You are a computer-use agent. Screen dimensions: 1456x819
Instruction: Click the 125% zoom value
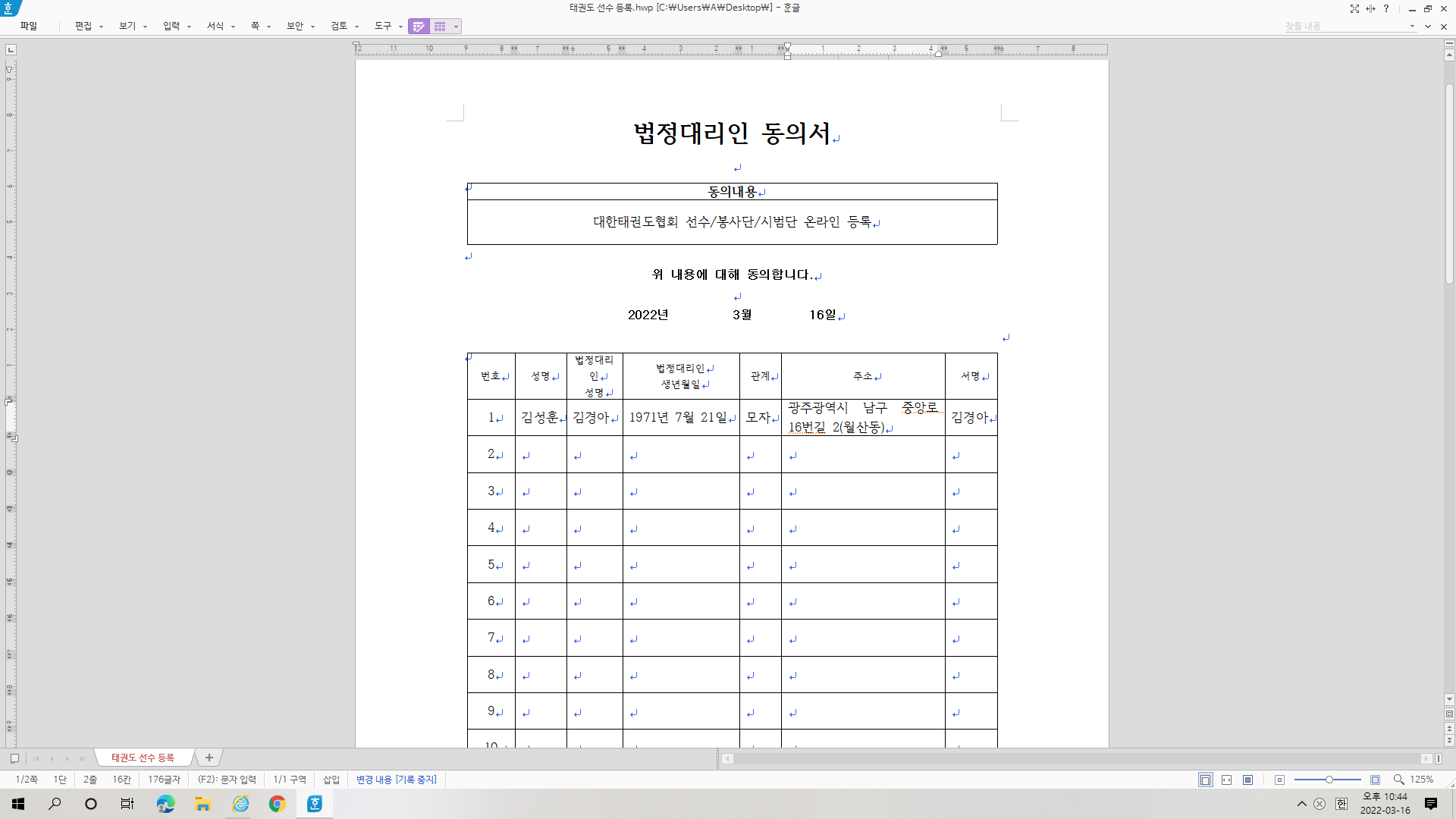tap(1422, 780)
